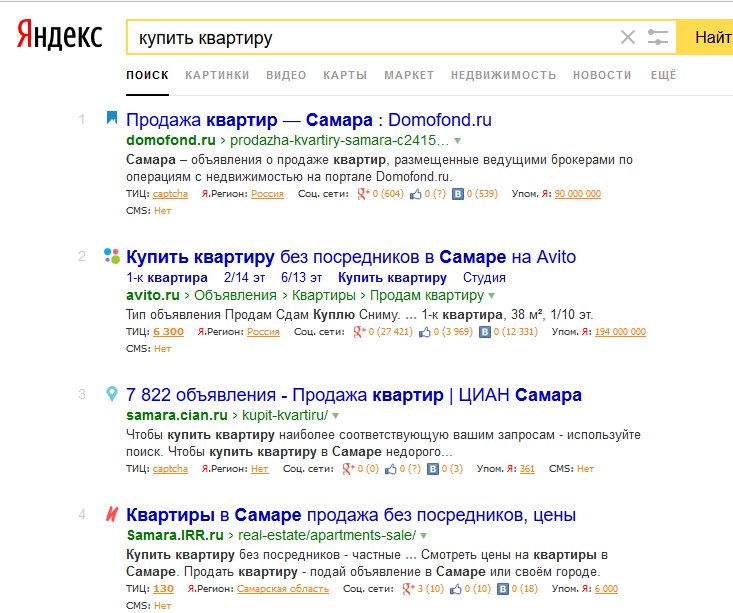Expand the avito.ru breadcrumb dropdown arrow
Image resolution: width=733 pixels, height=613 pixels.
click(x=491, y=296)
